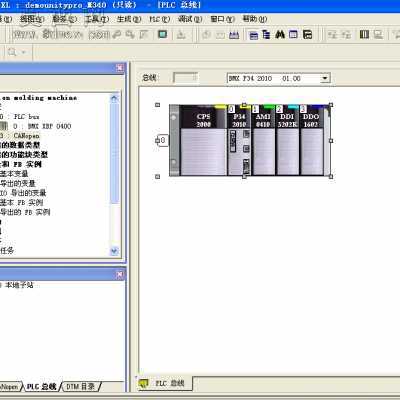Open the BMX P34 2010 processor dropdown
Screen dimensions: 400x400
324,78
